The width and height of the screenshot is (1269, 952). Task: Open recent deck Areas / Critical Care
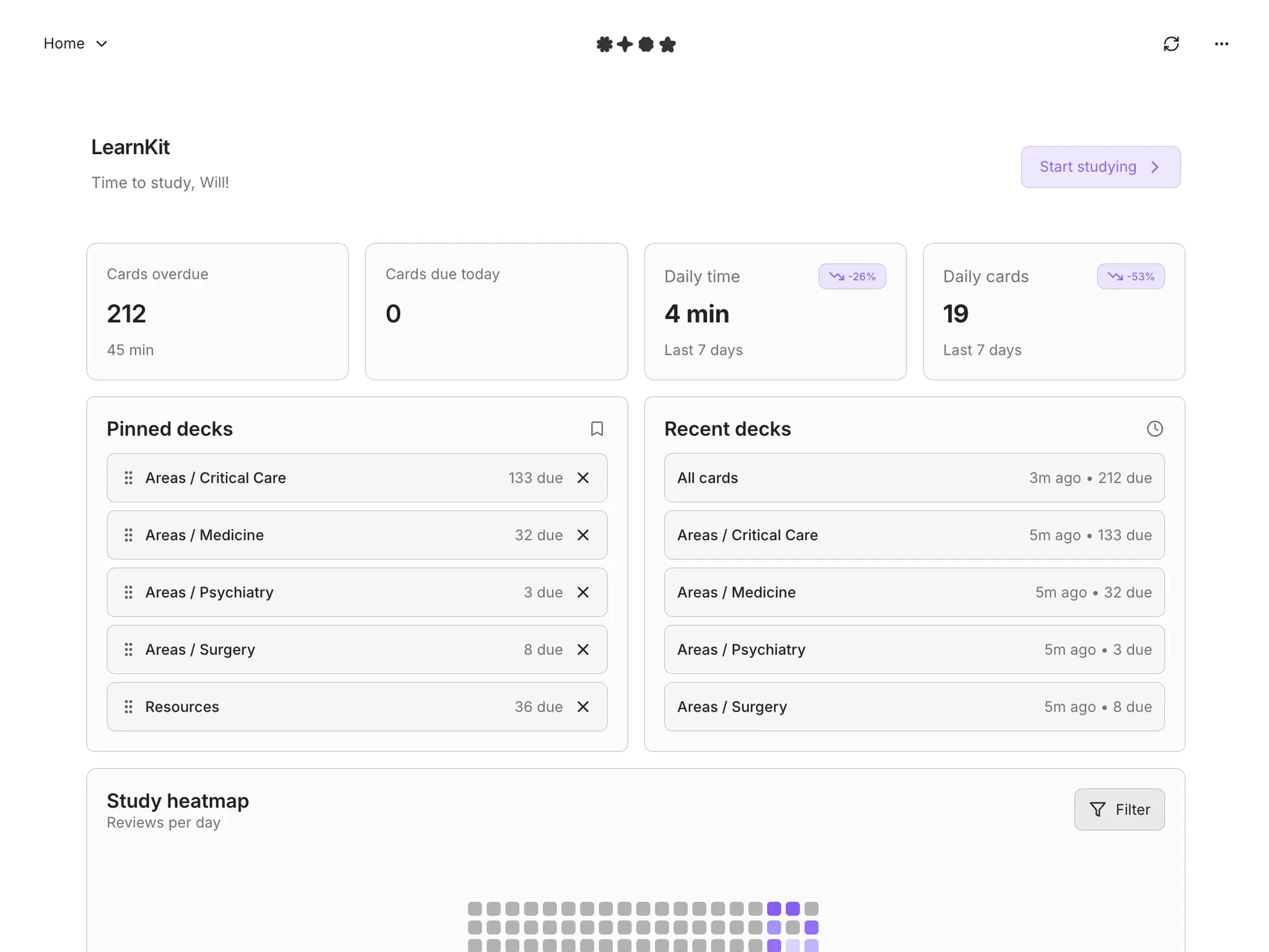pos(914,535)
